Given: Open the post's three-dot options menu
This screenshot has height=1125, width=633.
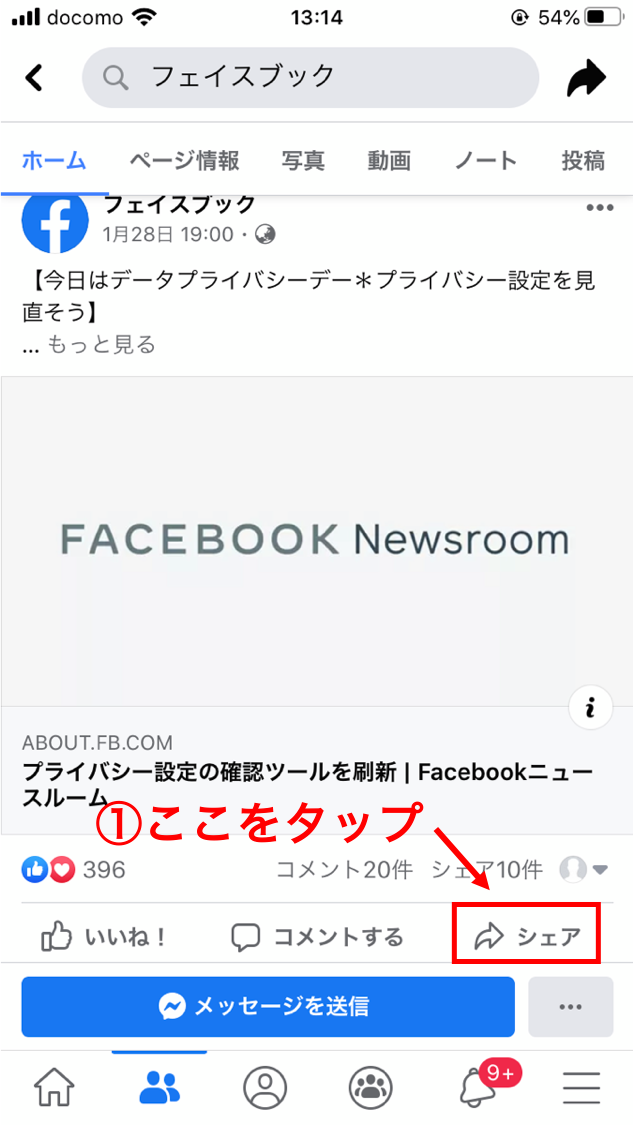Looking at the screenshot, I should click(600, 208).
